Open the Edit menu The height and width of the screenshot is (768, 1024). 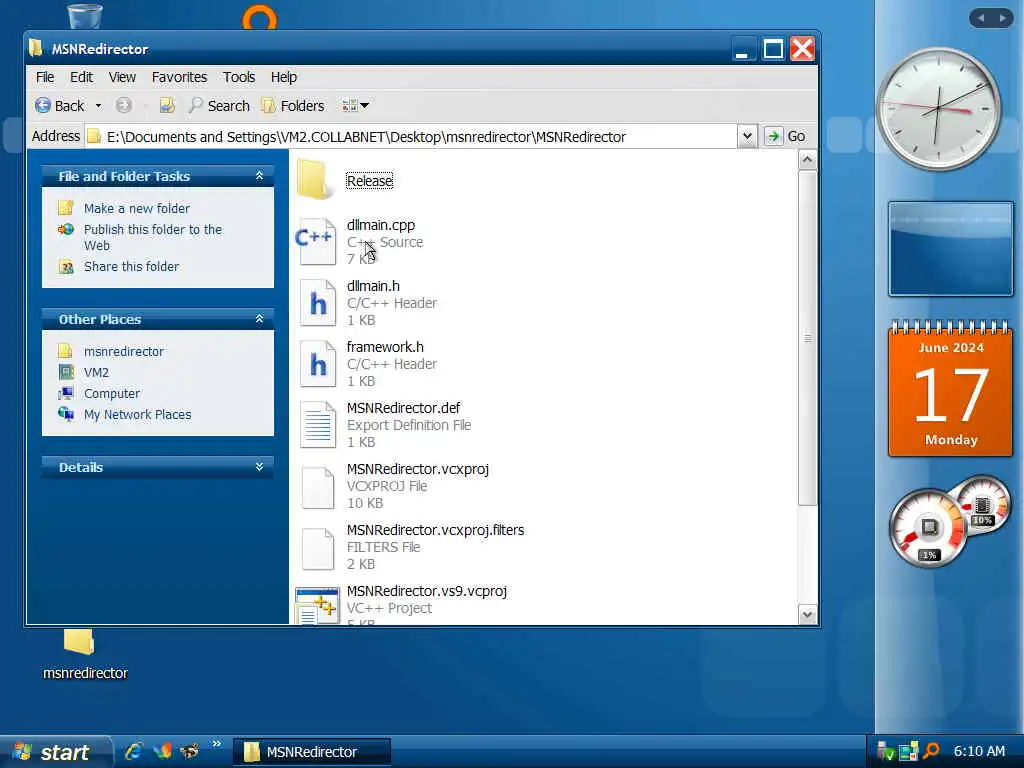[x=81, y=77]
